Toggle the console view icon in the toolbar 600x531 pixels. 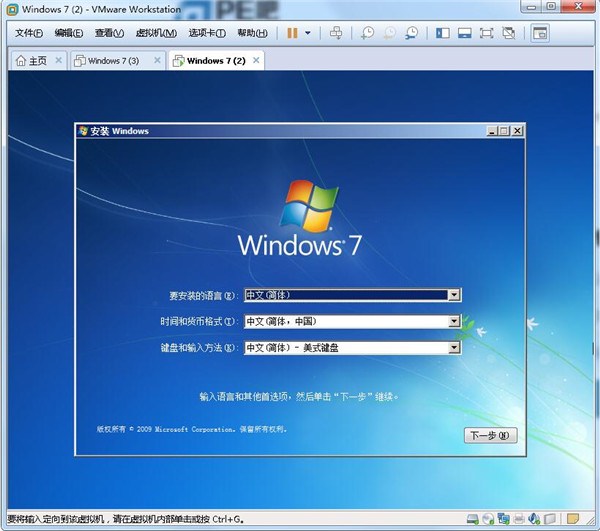[x=540, y=33]
